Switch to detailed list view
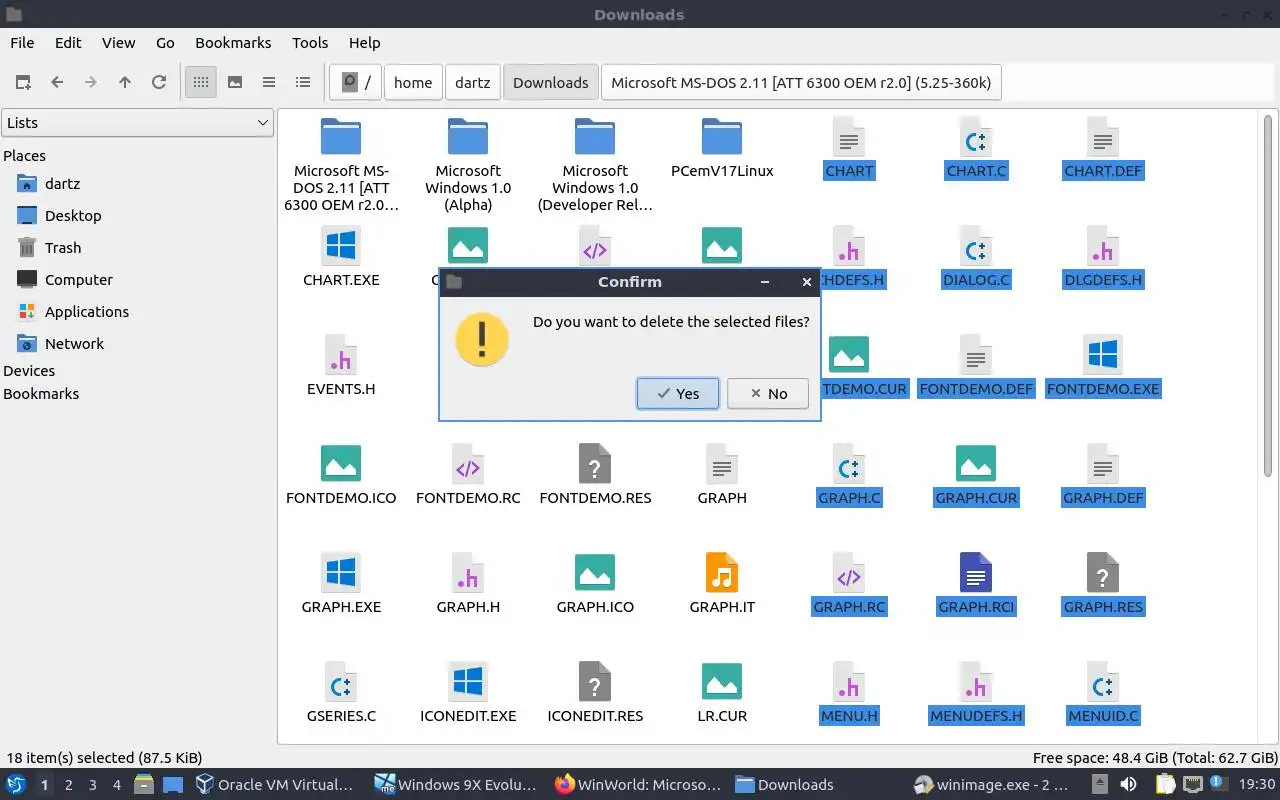Image resolution: width=1280 pixels, height=800 pixels. 303,82
